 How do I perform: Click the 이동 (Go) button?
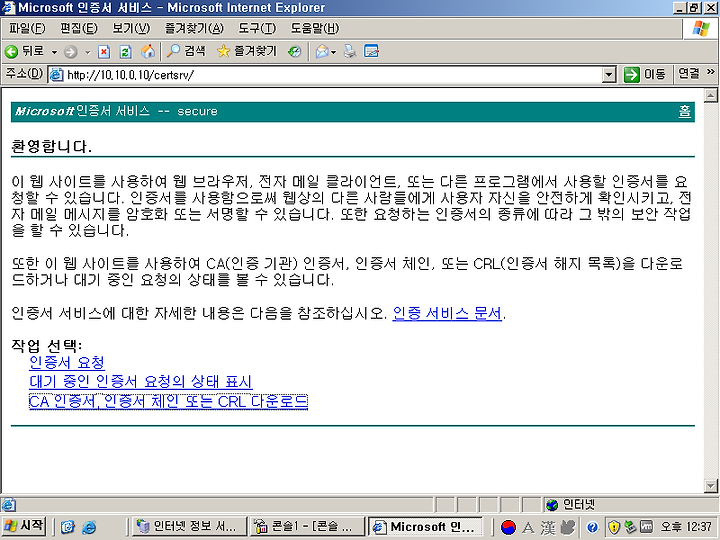pos(645,74)
